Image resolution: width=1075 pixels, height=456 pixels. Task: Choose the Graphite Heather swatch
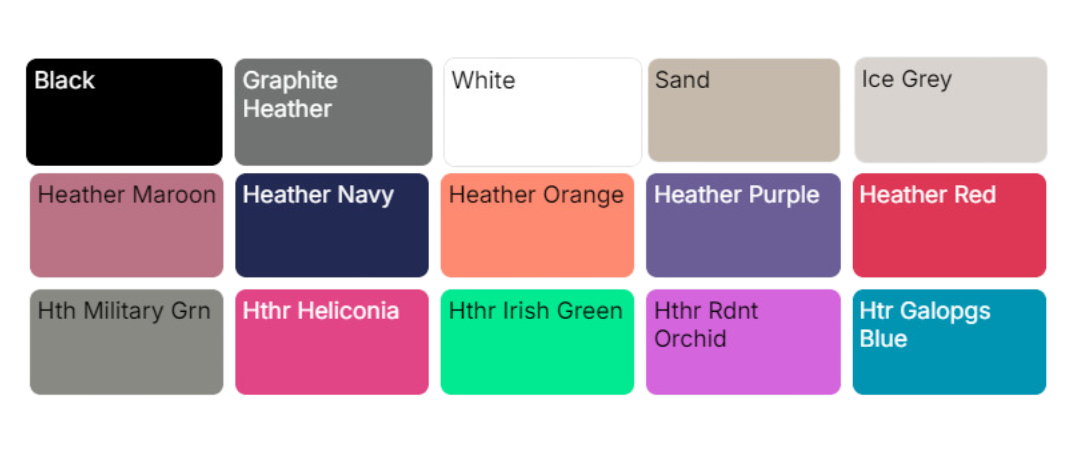point(333,112)
